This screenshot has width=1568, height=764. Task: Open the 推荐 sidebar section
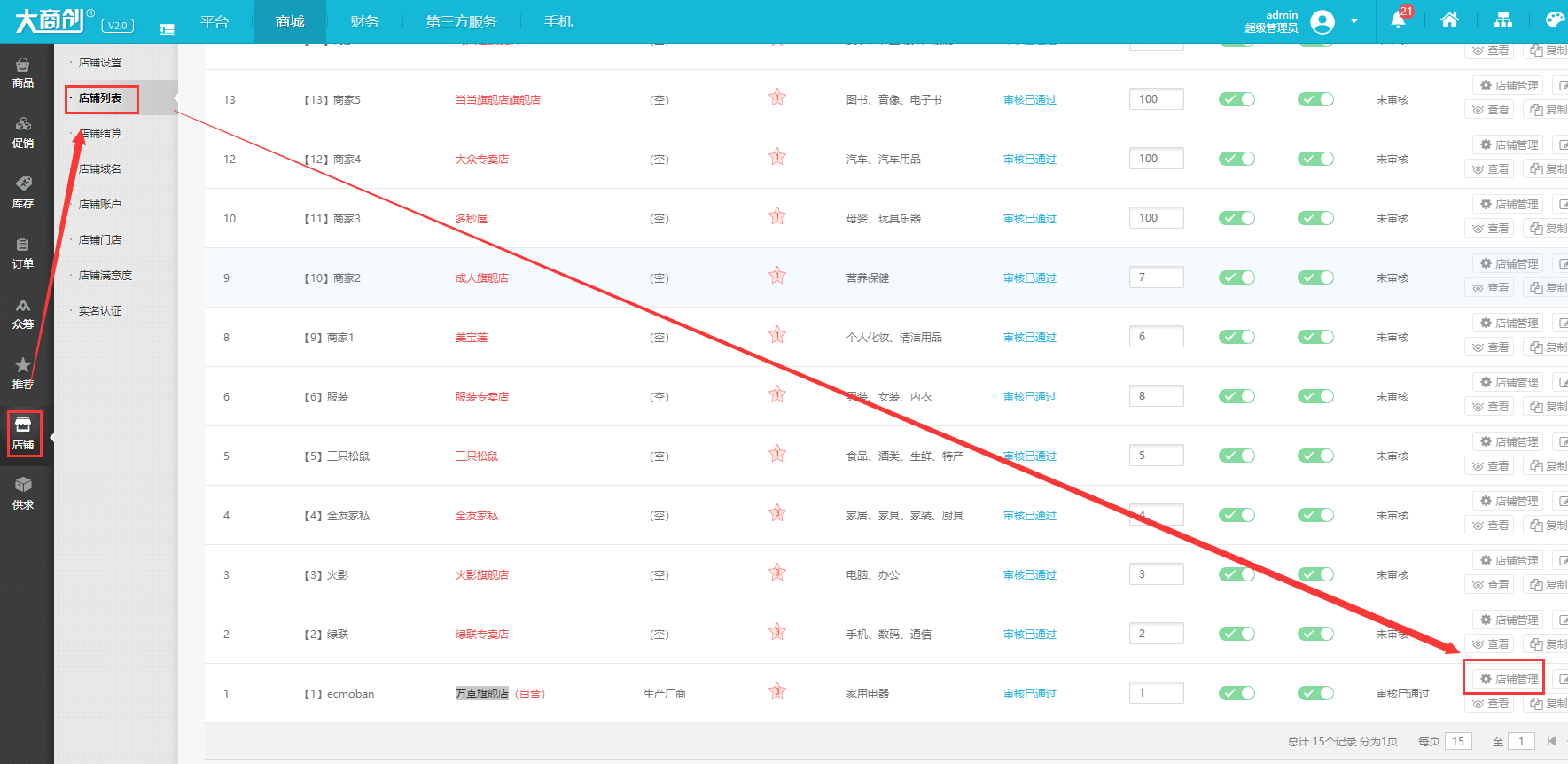click(x=23, y=374)
